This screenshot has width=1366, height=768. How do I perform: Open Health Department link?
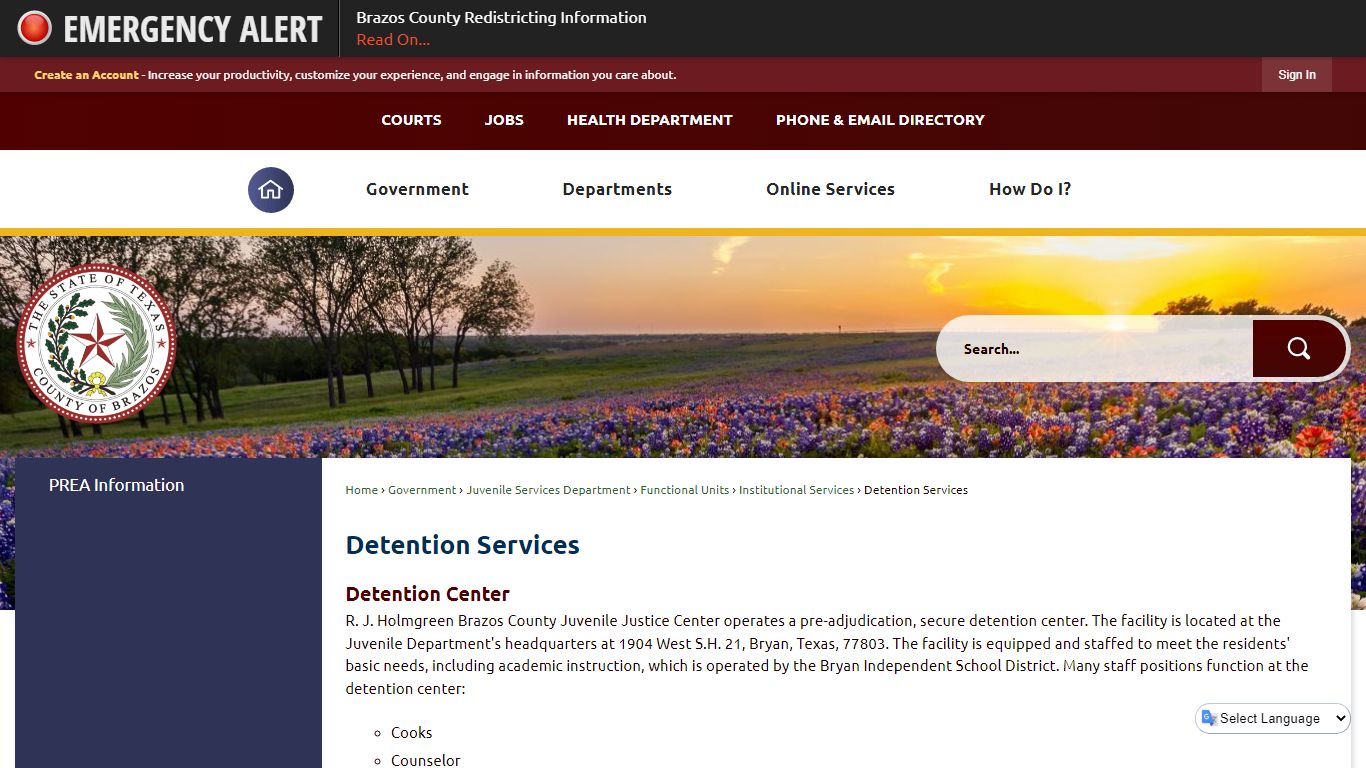point(650,120)
